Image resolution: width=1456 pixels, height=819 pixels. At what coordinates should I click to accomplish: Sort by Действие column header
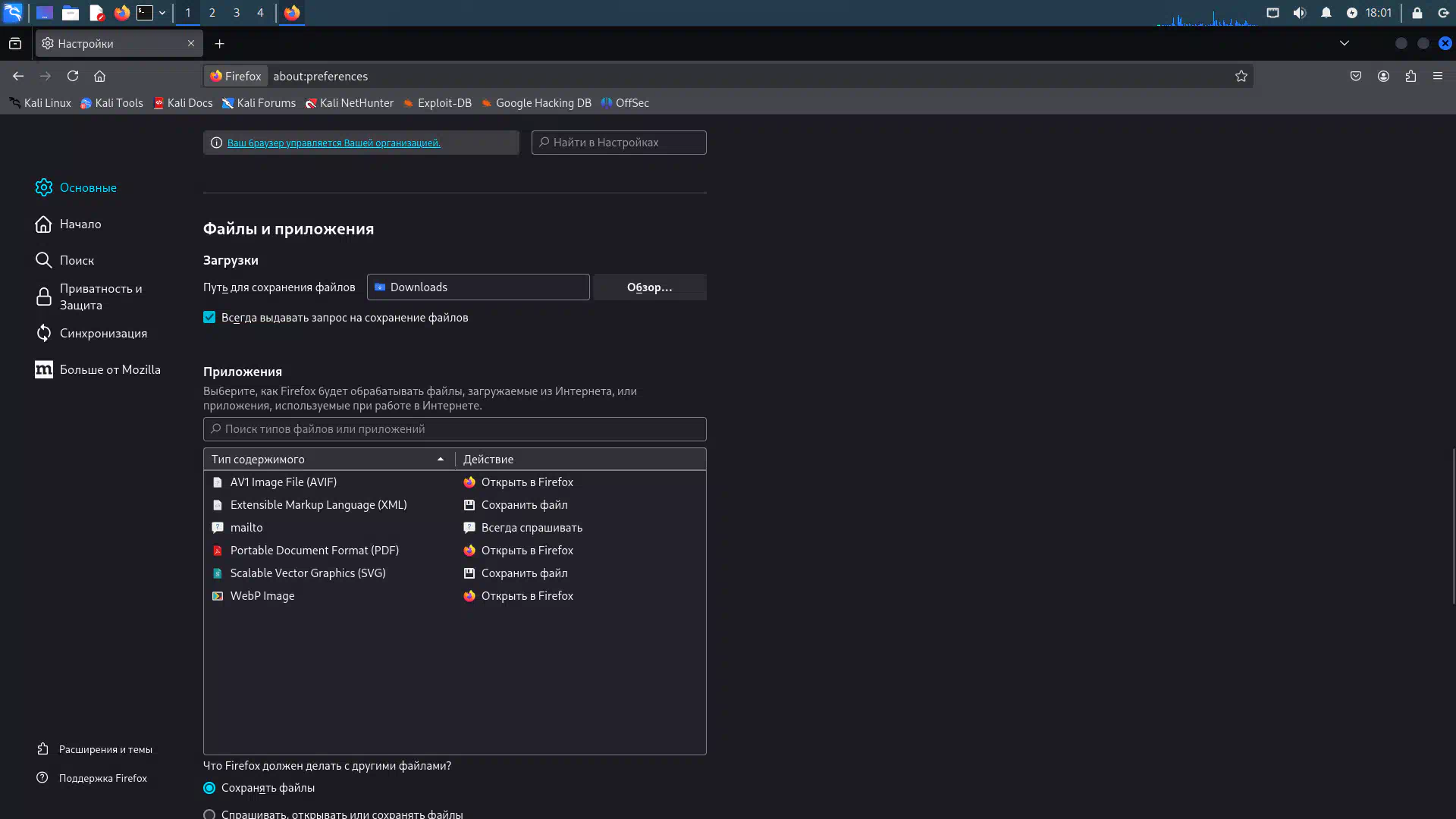point(581,459)
